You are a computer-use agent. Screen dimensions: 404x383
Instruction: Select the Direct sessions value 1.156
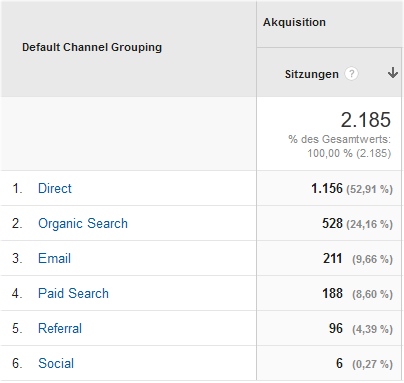[x=327, y=188]
